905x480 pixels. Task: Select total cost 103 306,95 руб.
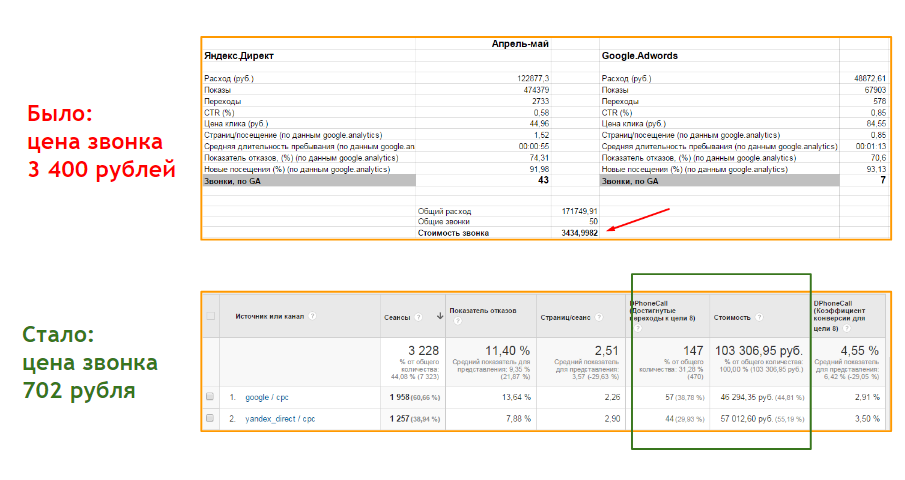pos(759,351)
